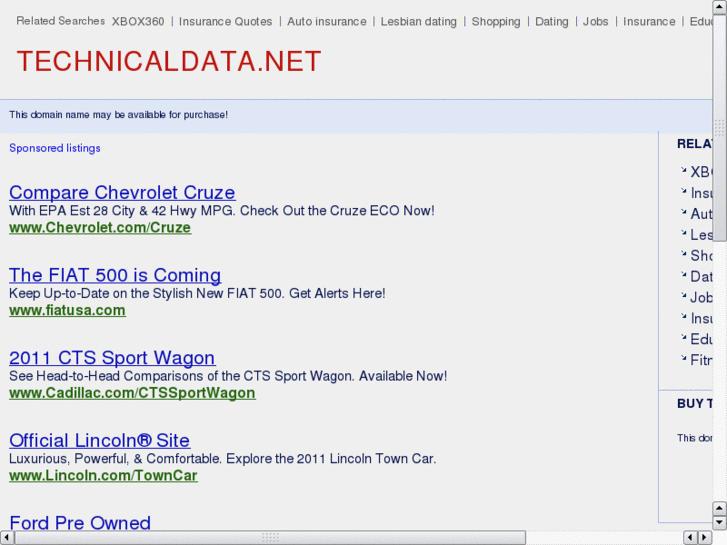This screenshot has width=727, height=545.
Task: Visit www.Chevrolet.com/Cruze URL link
Action: pyautogui.click(x=100, y=227)
